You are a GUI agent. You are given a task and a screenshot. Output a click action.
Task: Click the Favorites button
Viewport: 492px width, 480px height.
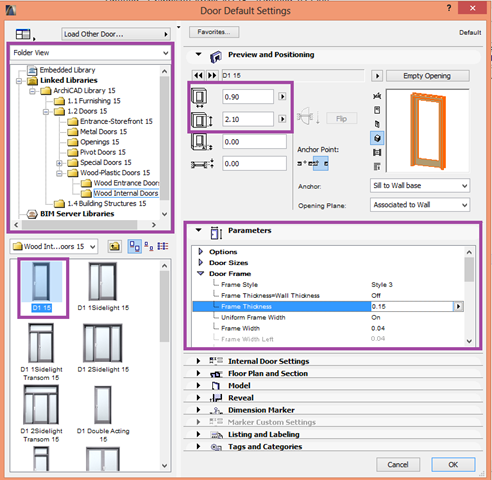tap(214, 32)
